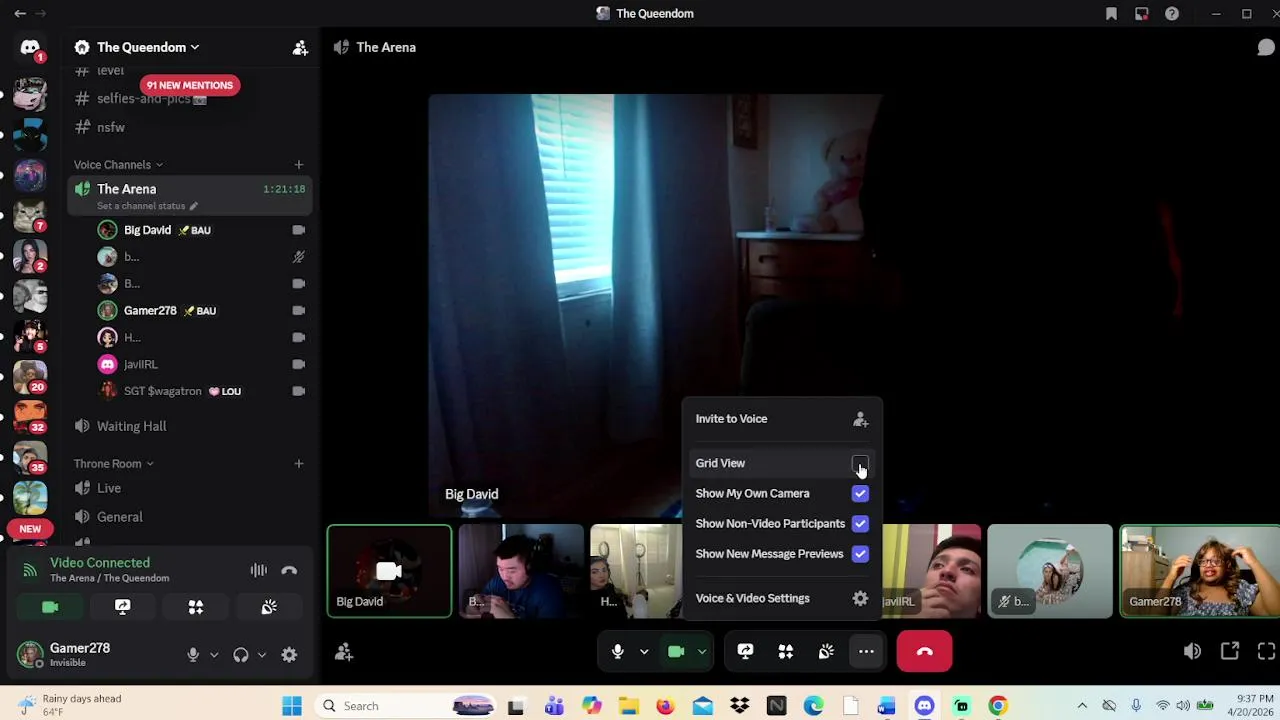Screen dimensions: 1280x720
Task: Toggle the microphone mute in call controls
Action: (617, 651)
